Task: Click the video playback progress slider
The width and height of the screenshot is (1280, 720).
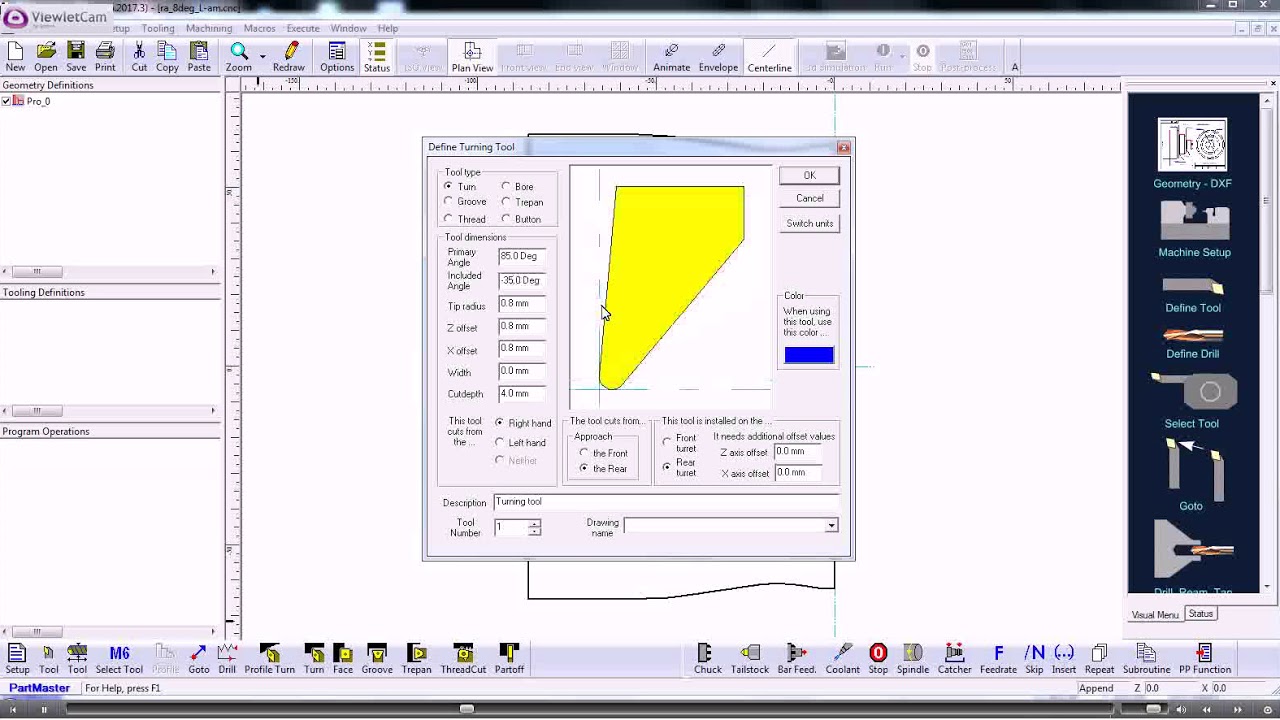Action: coord(467,709)
